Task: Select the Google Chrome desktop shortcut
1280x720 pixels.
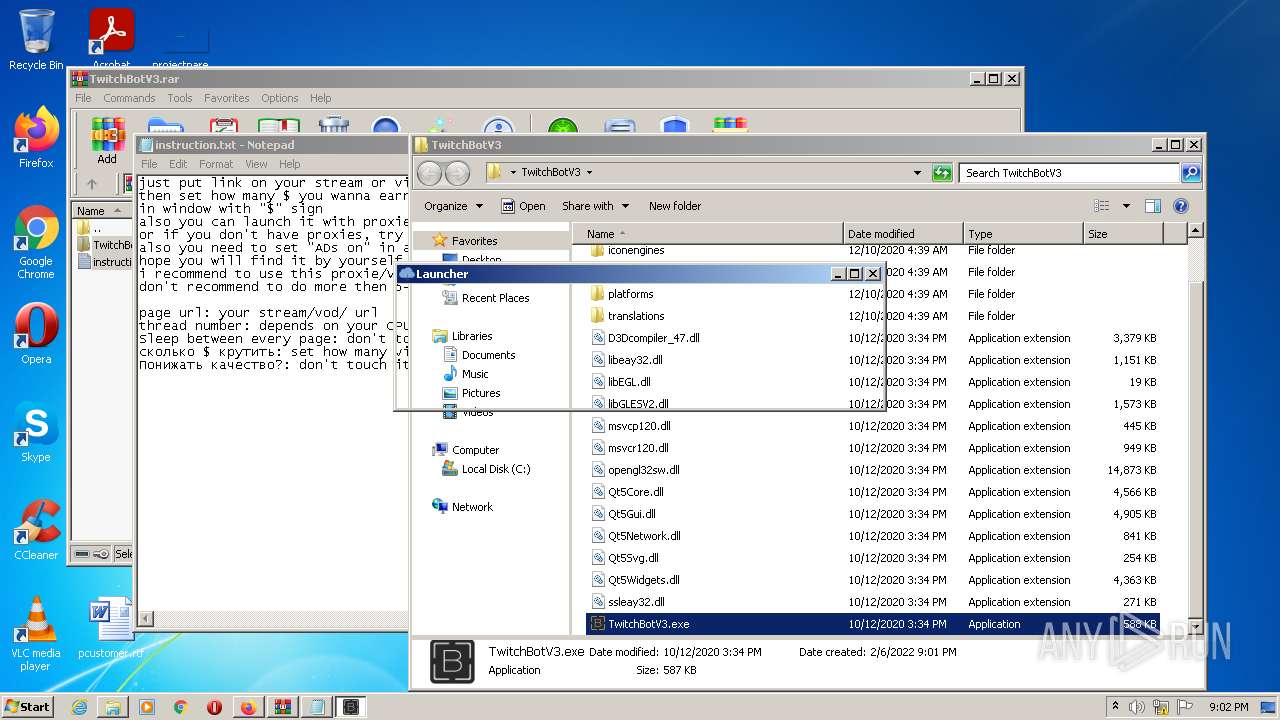Action: (36, 242)
